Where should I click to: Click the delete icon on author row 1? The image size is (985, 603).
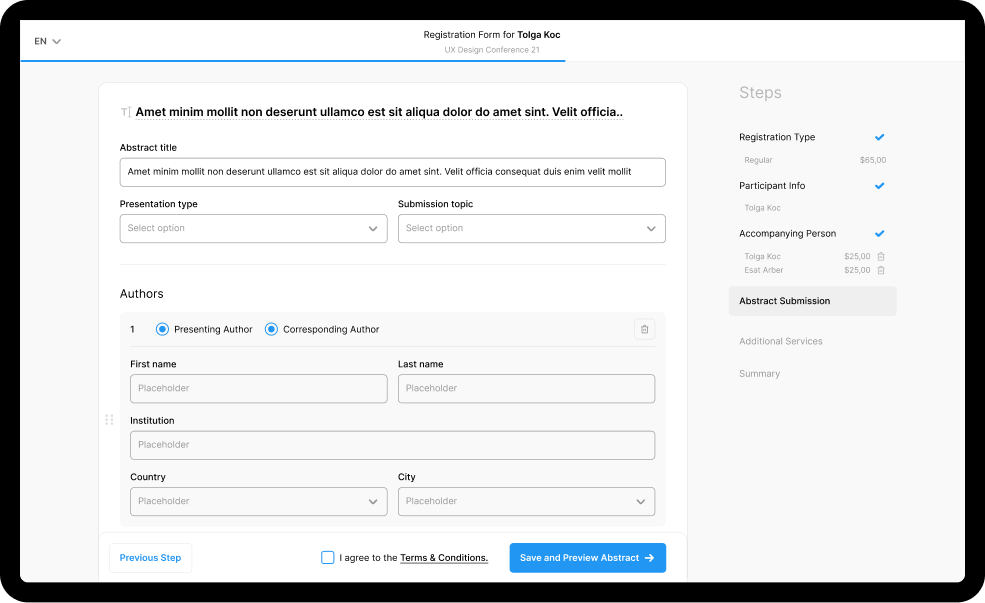pos(644,328)
